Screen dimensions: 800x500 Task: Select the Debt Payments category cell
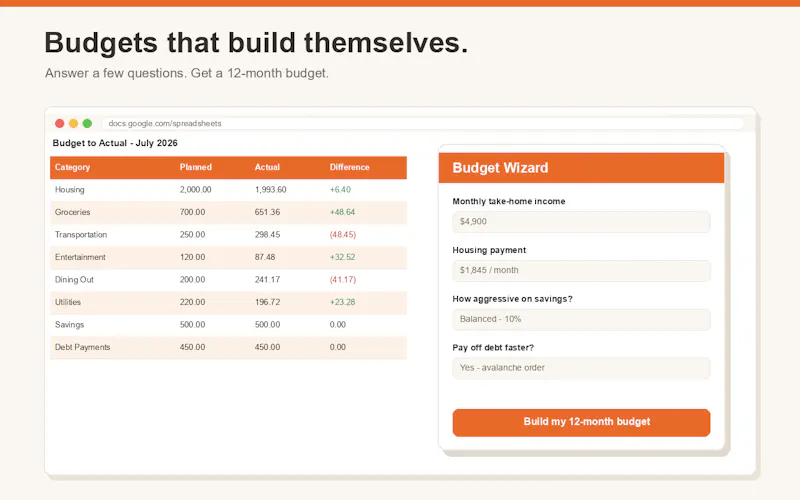(x=82, y=347)
